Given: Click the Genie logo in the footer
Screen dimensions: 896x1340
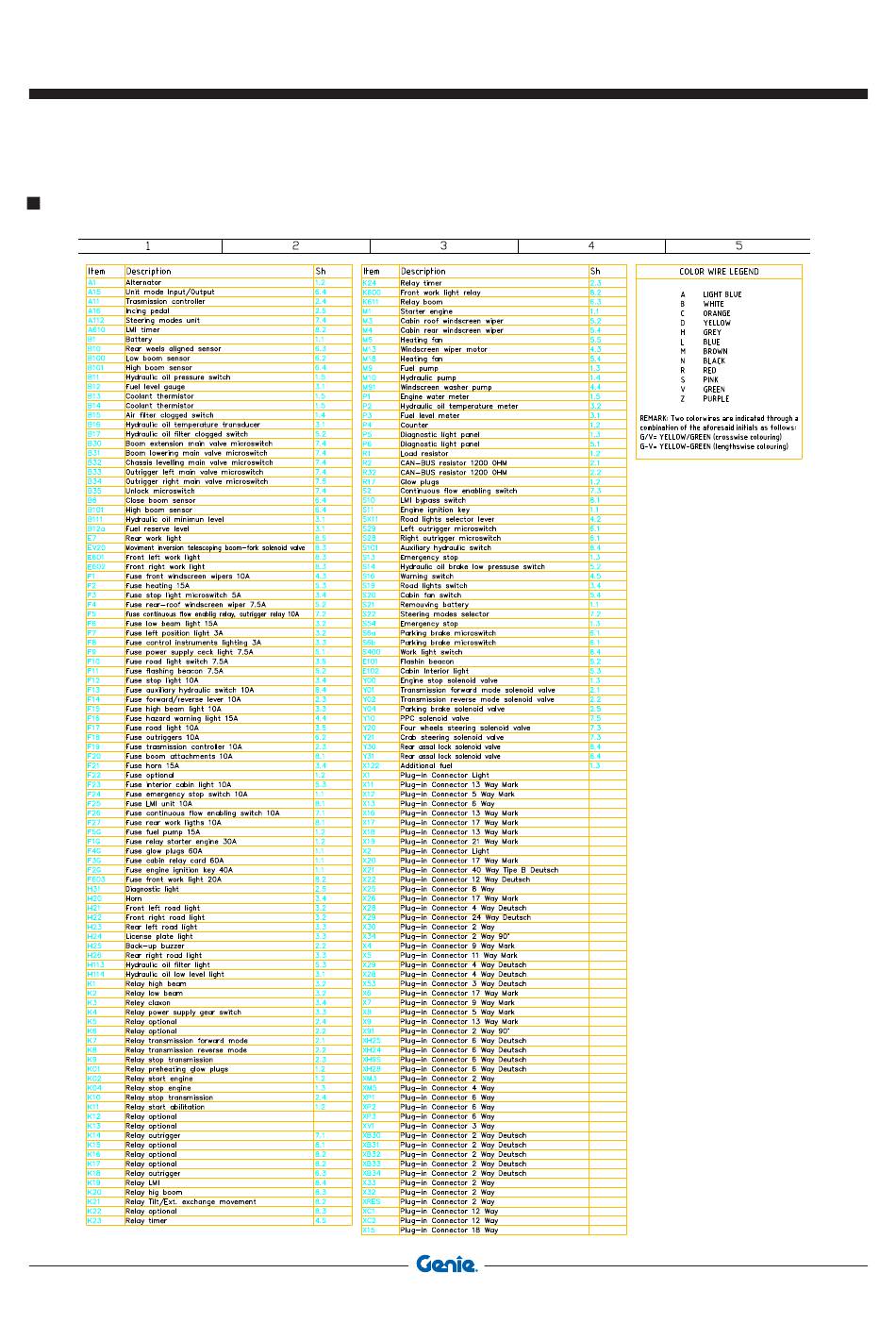Looking at the screenshot, I should point(447,1265).
